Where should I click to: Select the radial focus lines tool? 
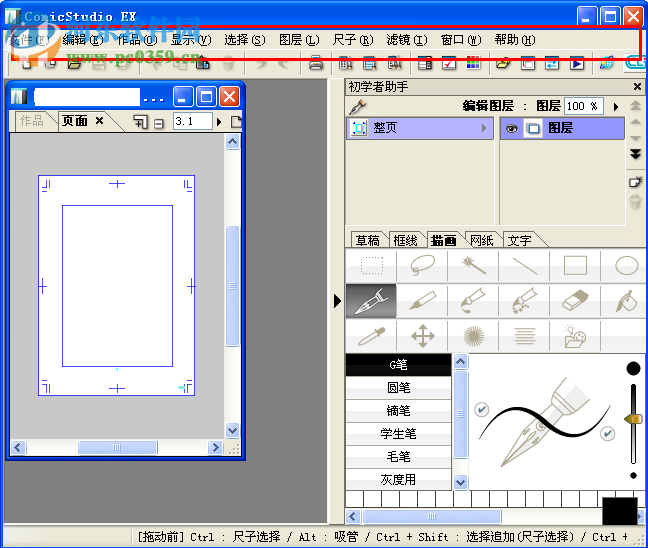point(473,336)
